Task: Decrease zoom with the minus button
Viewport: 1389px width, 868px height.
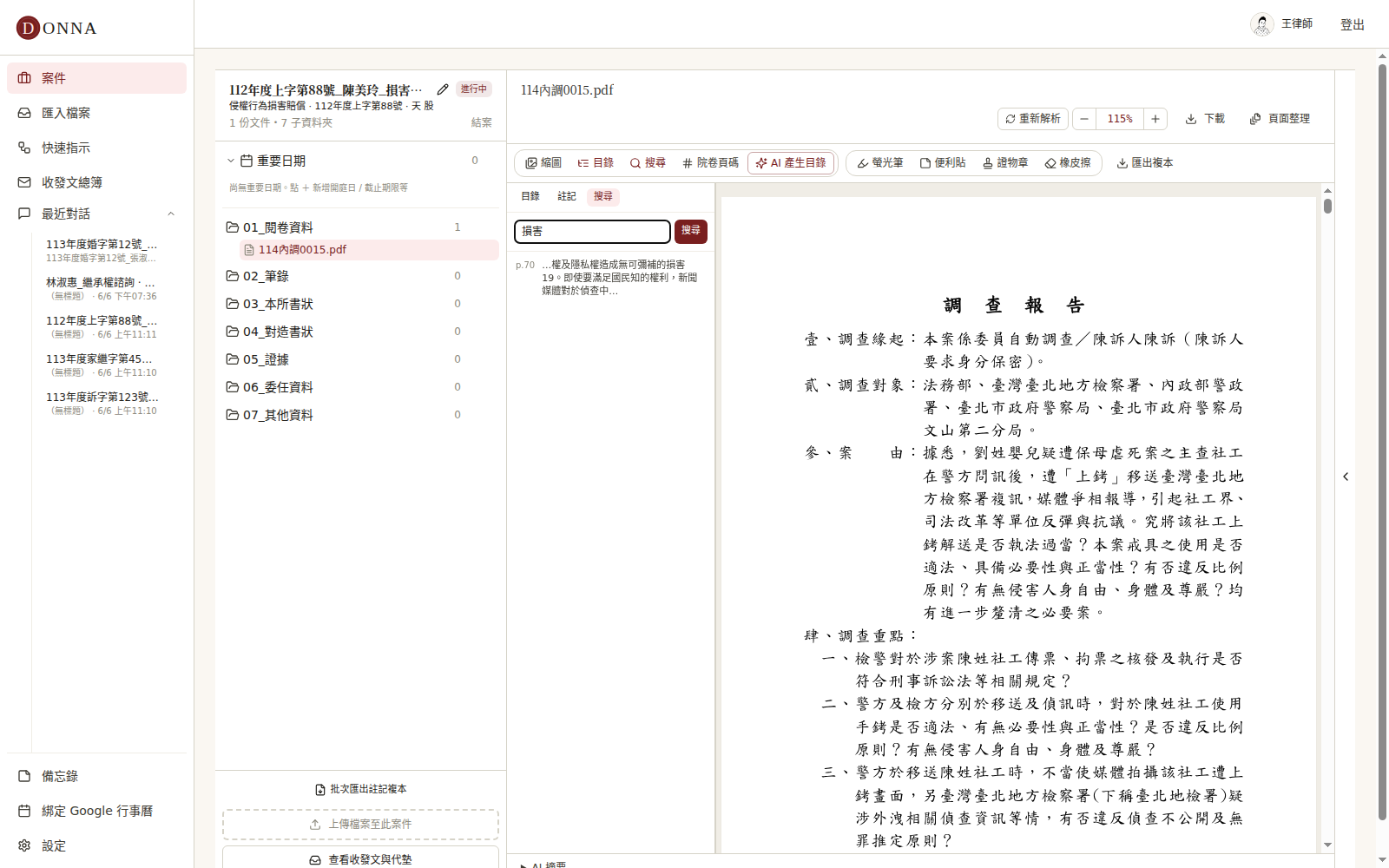Action: click(1084, 119)
